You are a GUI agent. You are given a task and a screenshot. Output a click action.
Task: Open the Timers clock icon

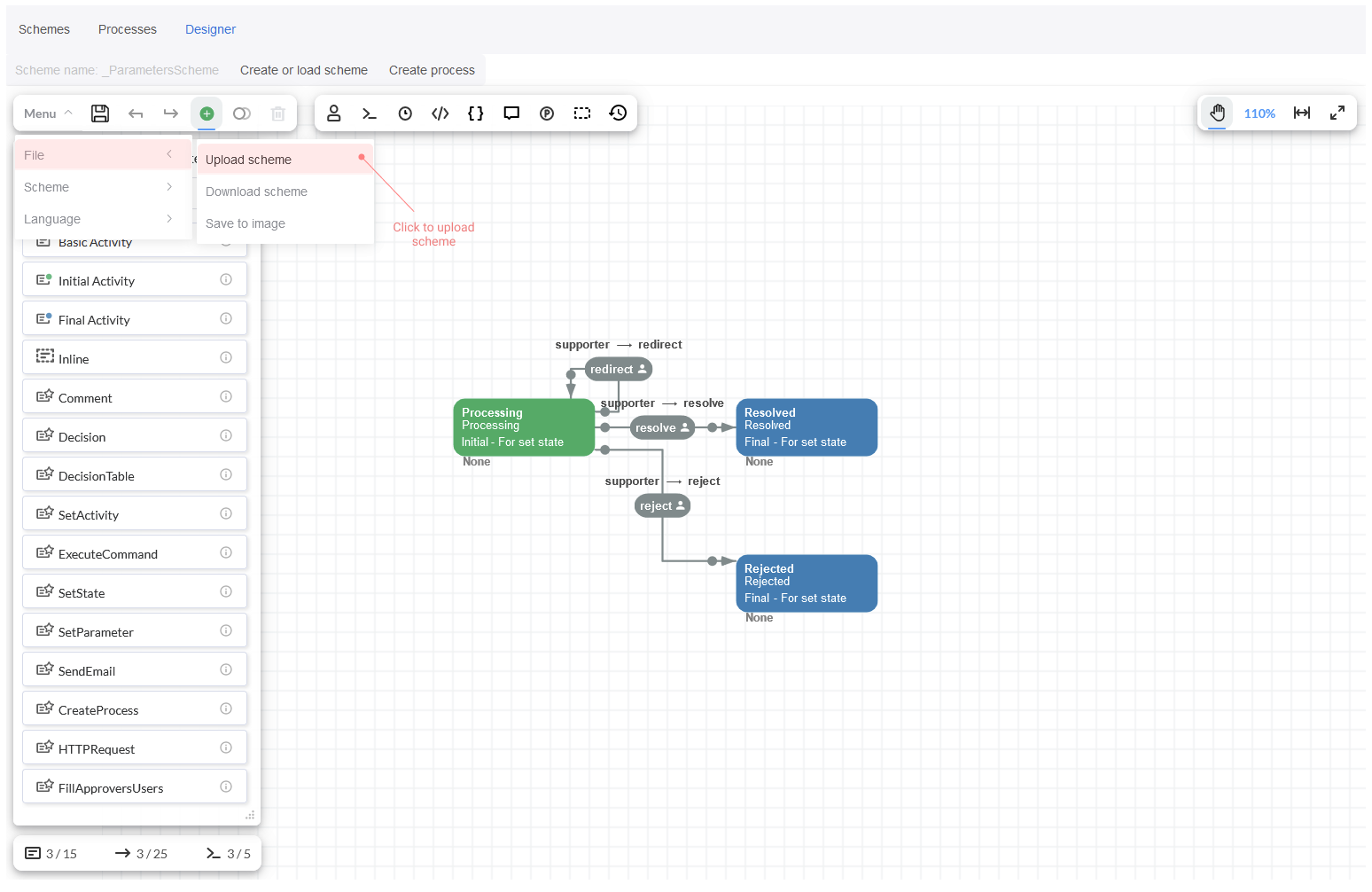point(405,113)
